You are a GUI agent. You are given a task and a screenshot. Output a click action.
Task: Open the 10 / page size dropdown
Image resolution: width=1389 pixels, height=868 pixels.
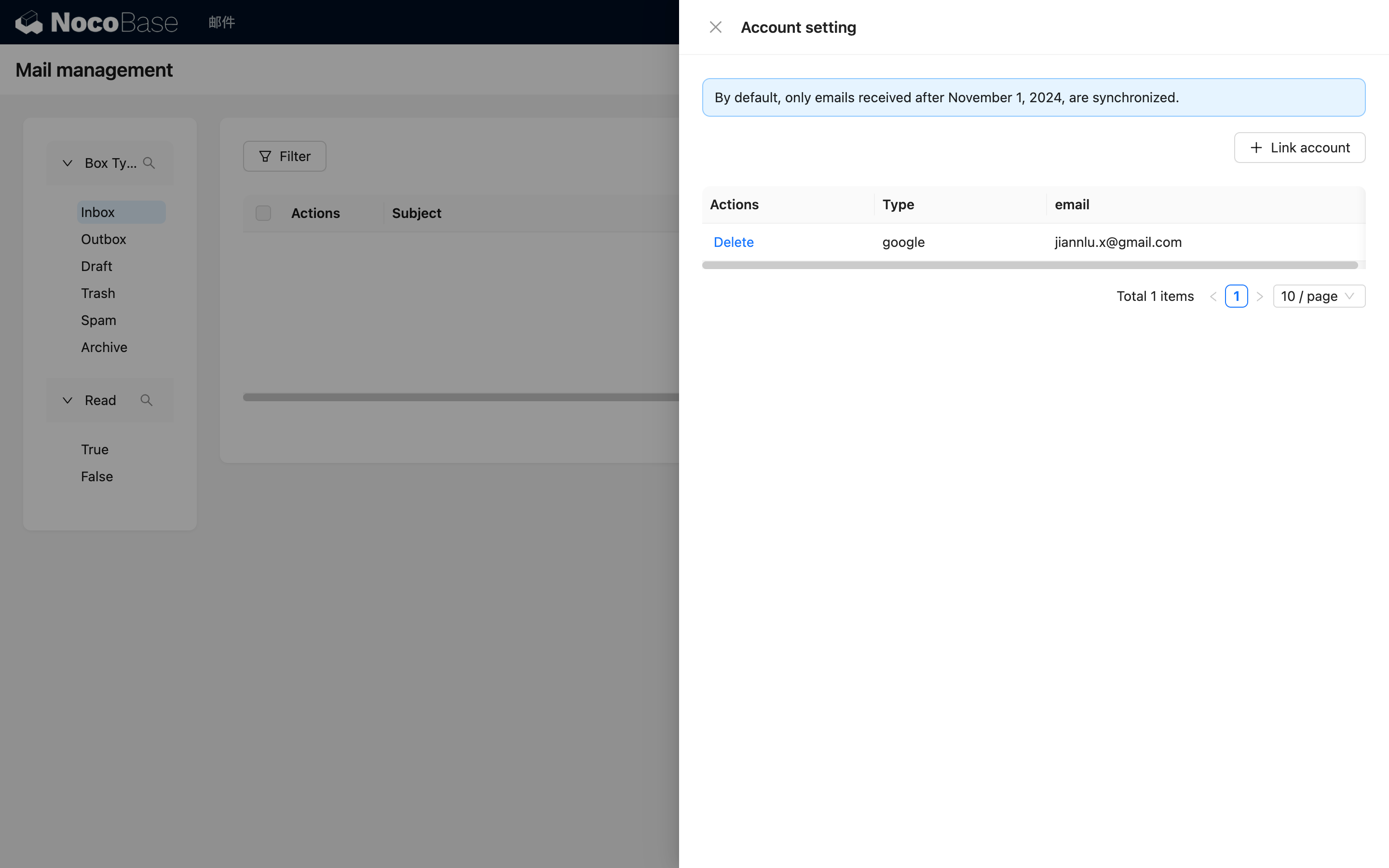coord(1319,296)
